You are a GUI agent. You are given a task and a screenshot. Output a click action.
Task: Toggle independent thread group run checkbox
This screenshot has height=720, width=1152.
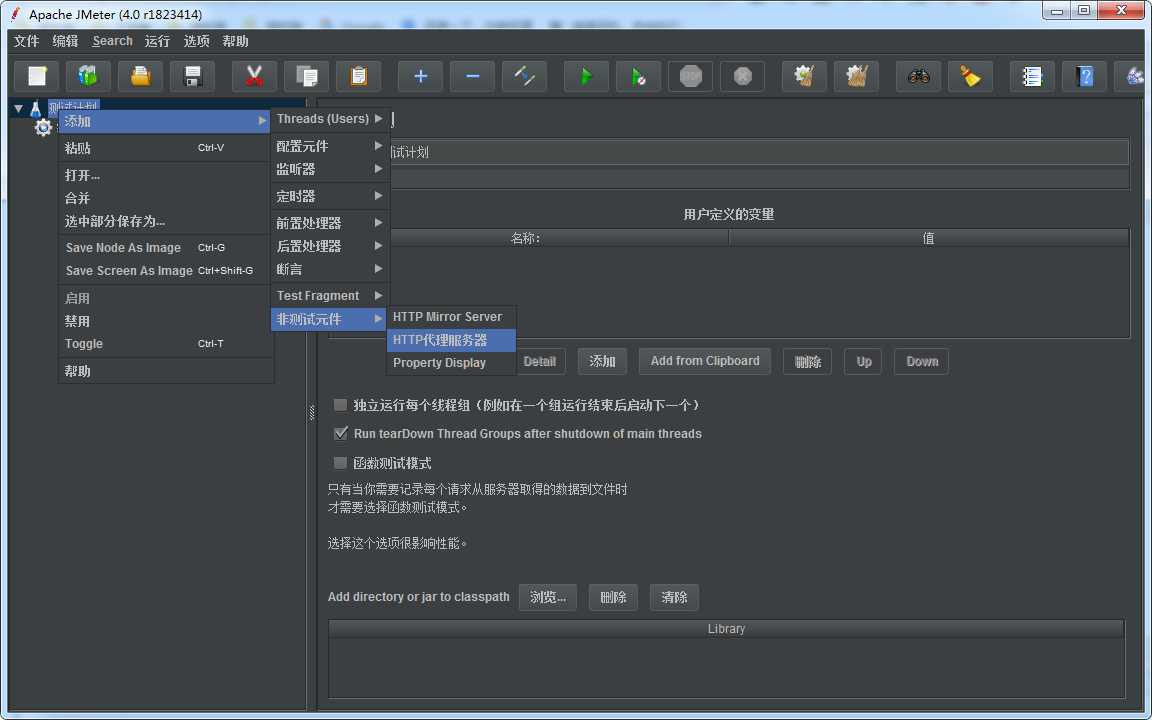point(340,405)
